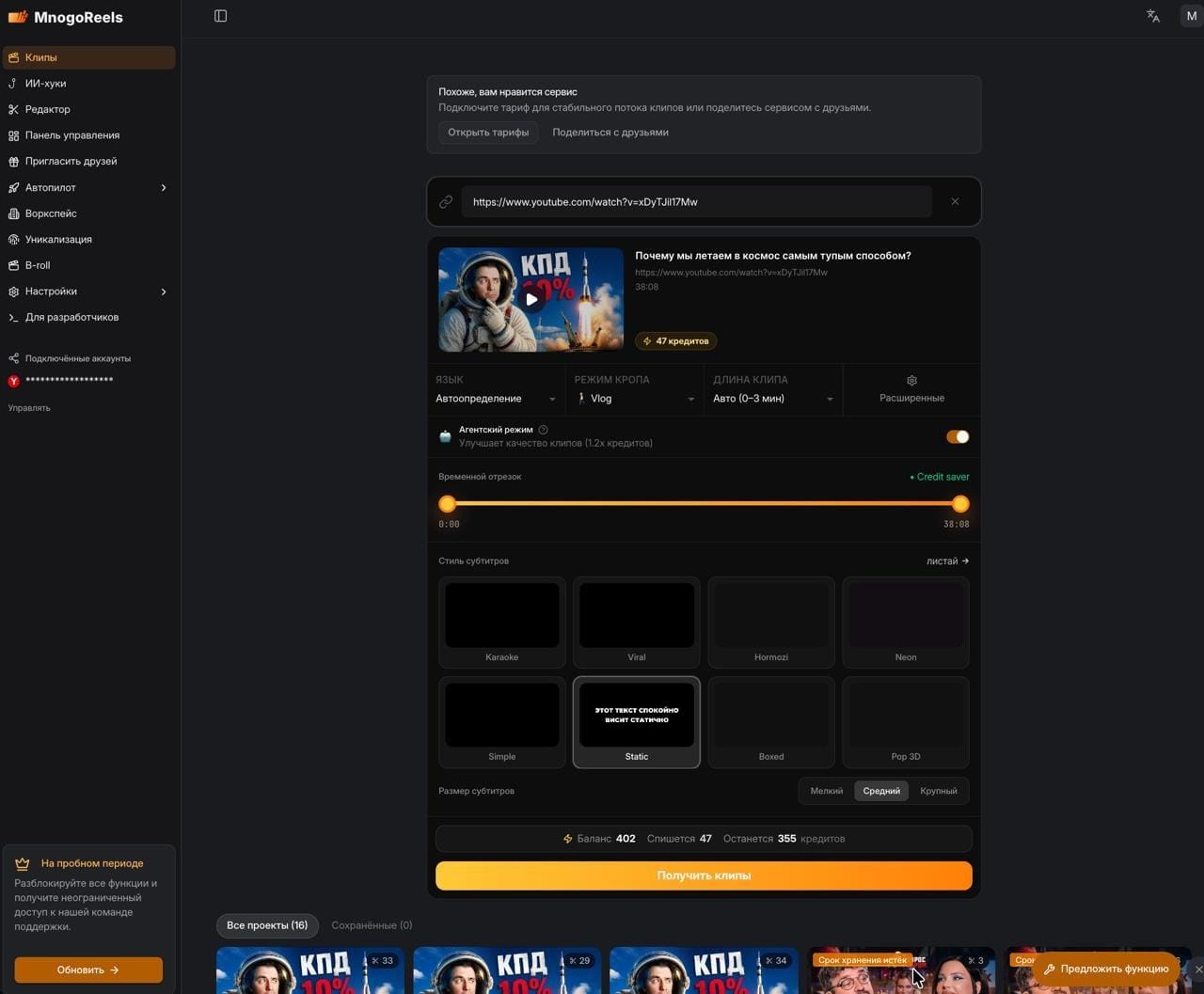Click the YouTube URL input field

tap(696, 201)
